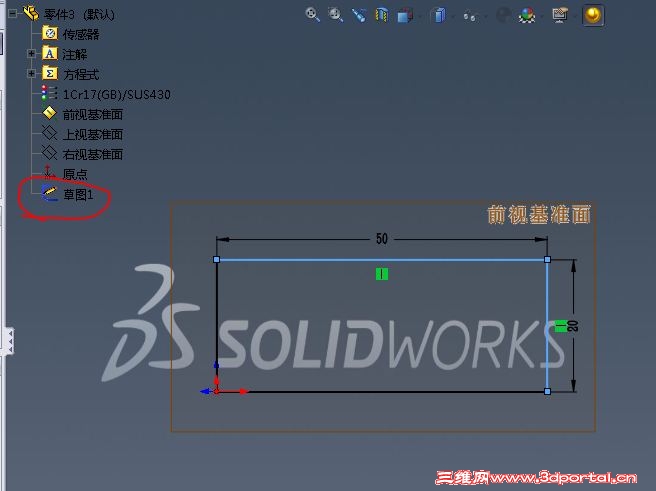
Task: Open the Apply Scene icon
Action: point(526,16)
